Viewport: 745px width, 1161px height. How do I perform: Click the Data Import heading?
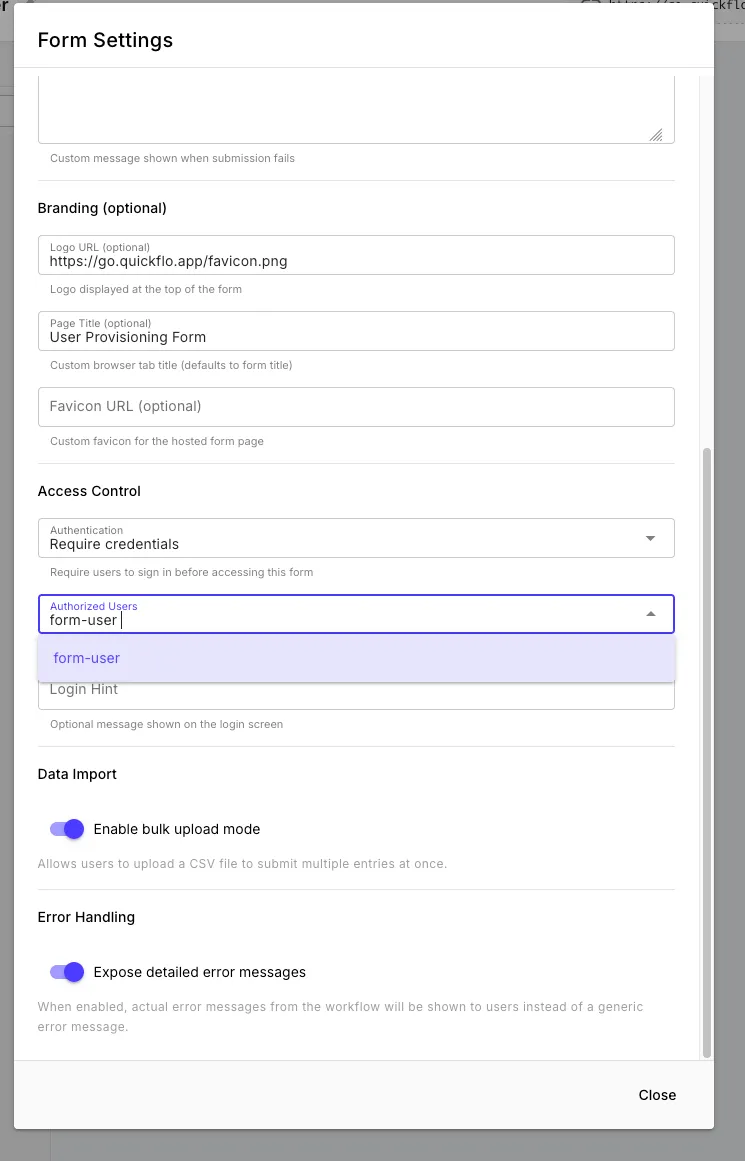[x=77, y=774]
